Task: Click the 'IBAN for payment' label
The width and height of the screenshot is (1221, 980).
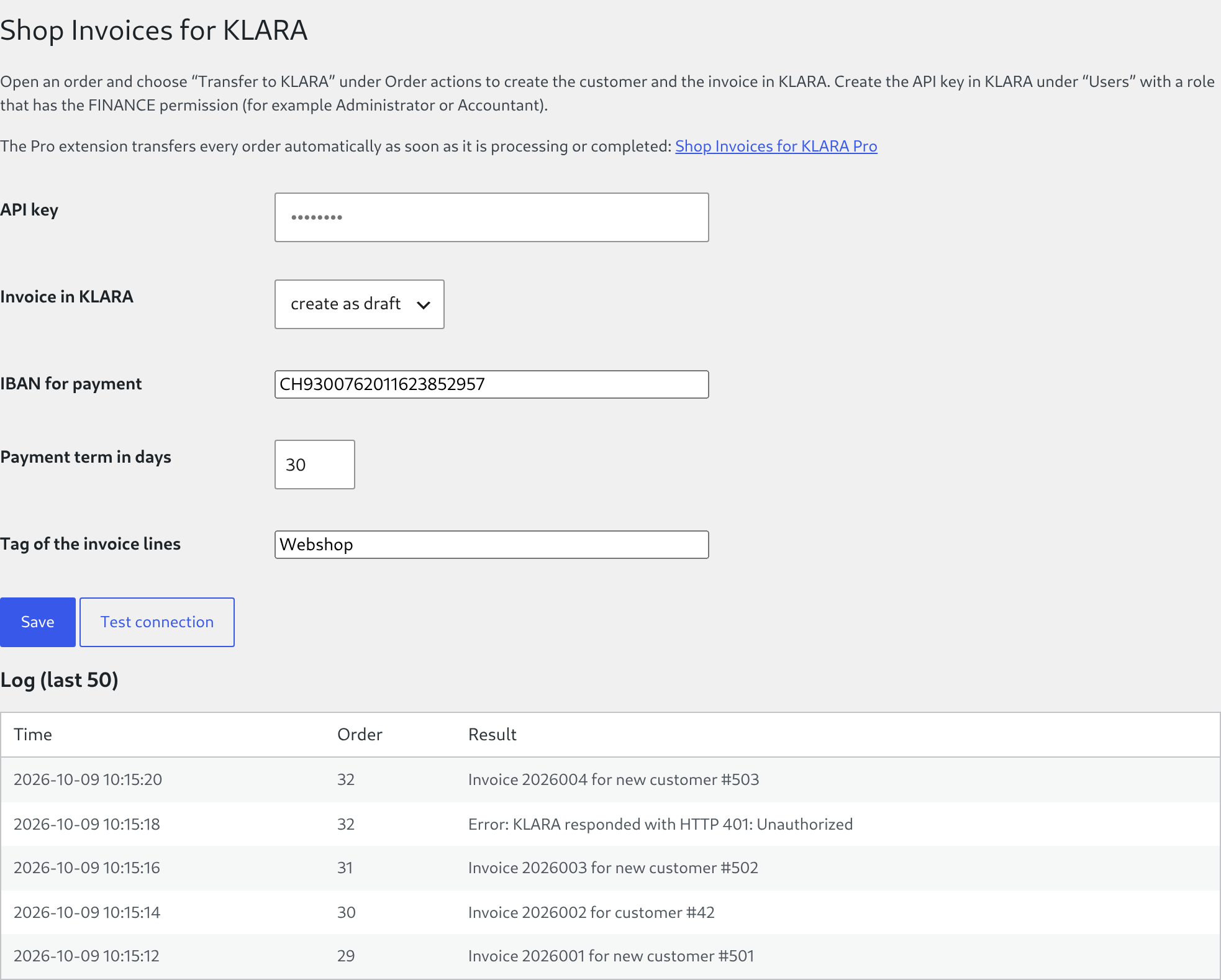Action: (x=71, y=384)
